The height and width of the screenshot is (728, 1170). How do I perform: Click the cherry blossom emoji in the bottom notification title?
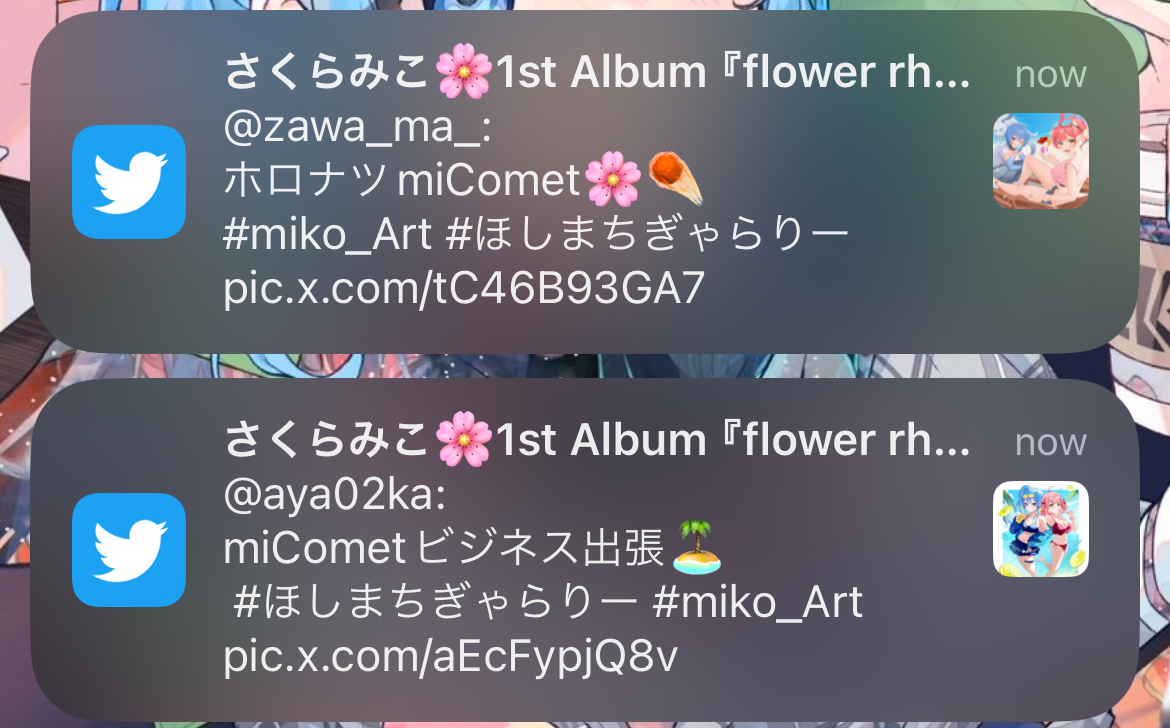[x=463, y=439]
